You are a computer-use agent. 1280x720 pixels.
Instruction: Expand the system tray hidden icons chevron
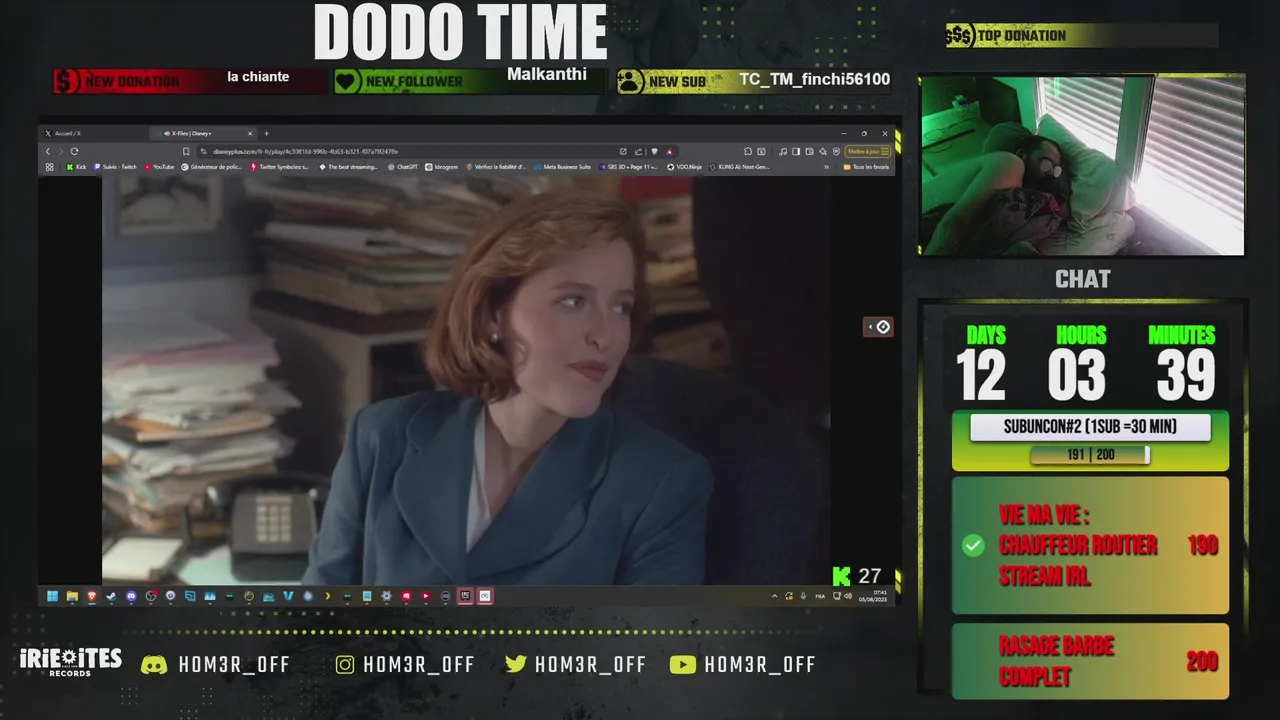(x=774, y=596)
